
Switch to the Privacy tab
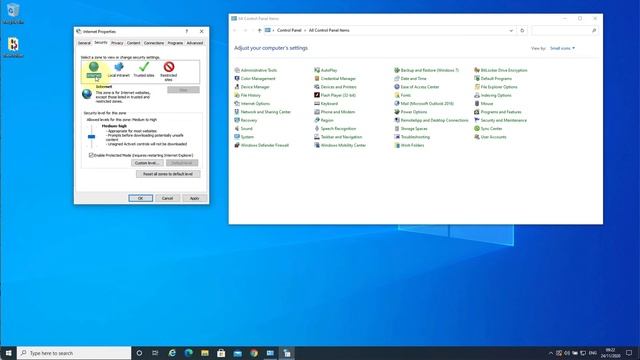[117, 43]
